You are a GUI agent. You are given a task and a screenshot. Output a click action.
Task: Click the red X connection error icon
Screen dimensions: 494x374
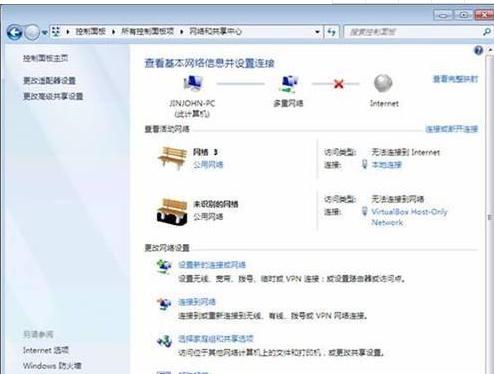coord(339,84)
